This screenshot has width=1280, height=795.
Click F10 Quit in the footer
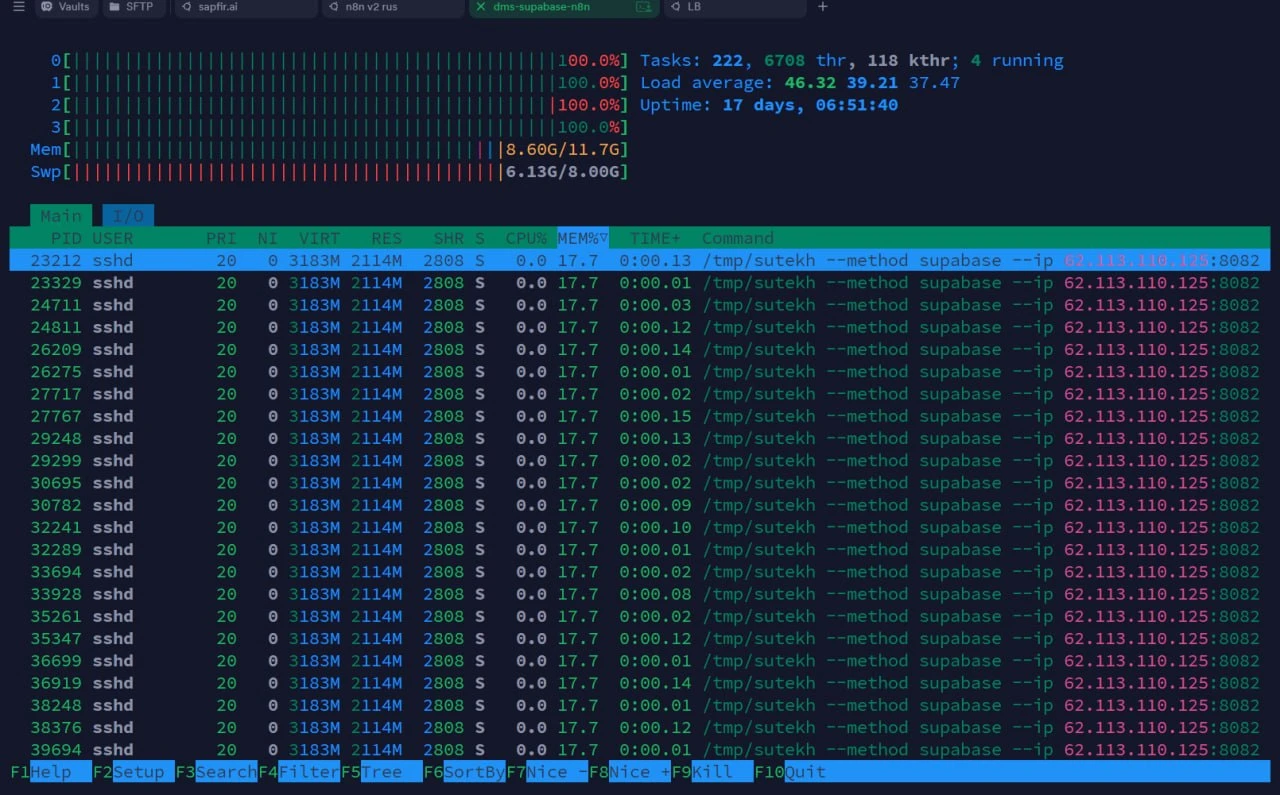790,772
